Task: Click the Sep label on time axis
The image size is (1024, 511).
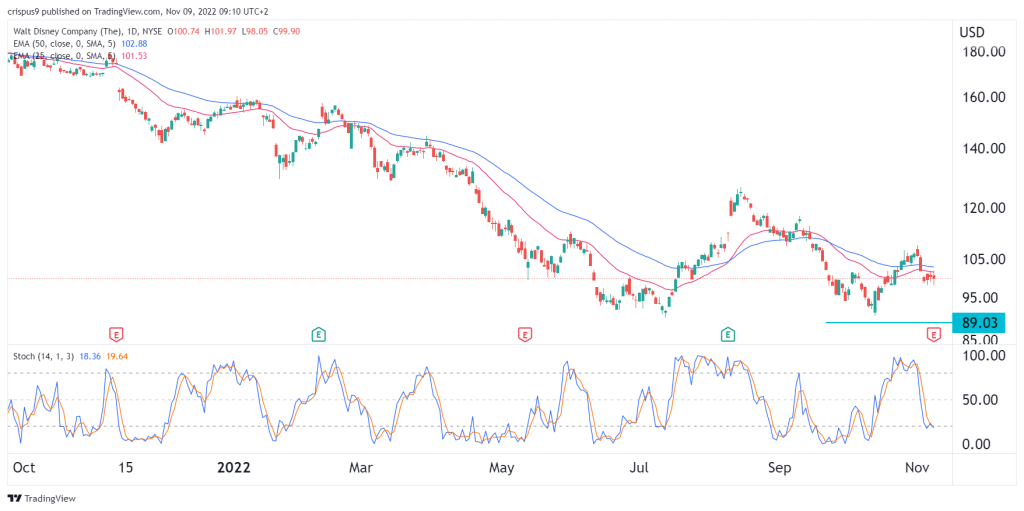Action: 780,469
